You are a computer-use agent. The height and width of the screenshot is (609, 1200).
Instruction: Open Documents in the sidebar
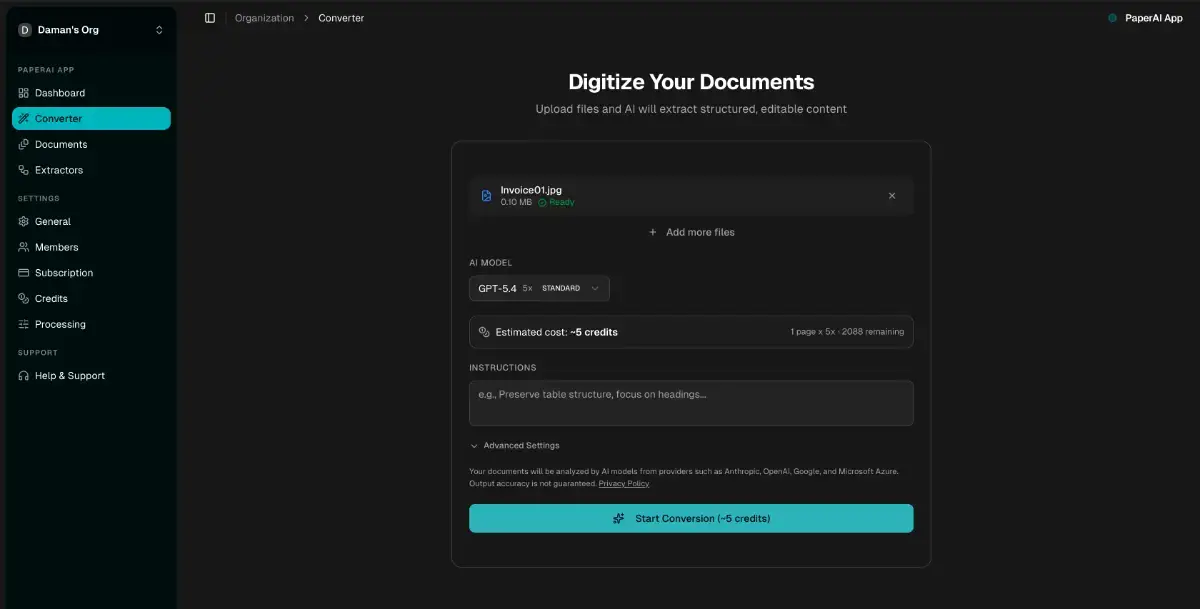pyautogui.click(x=91, y=144)
